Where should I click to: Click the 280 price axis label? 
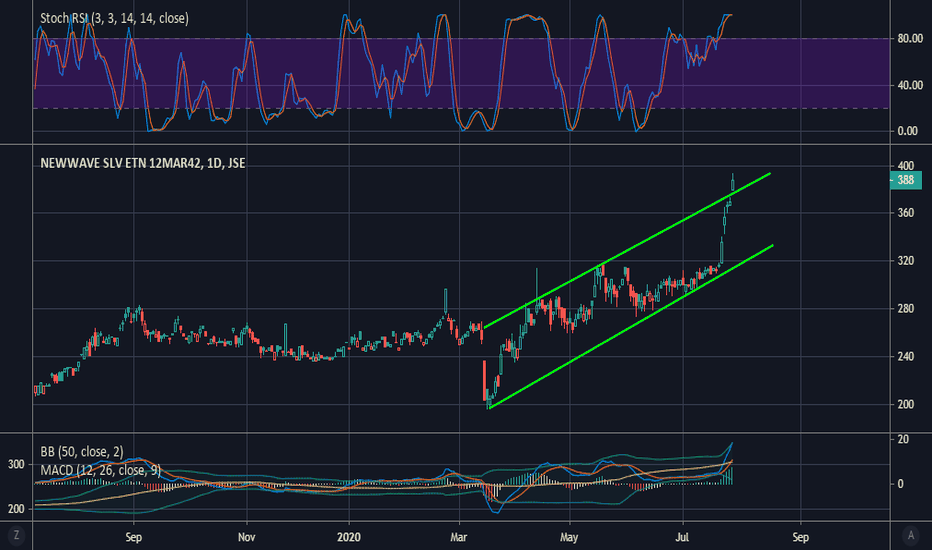coord(906,309)
